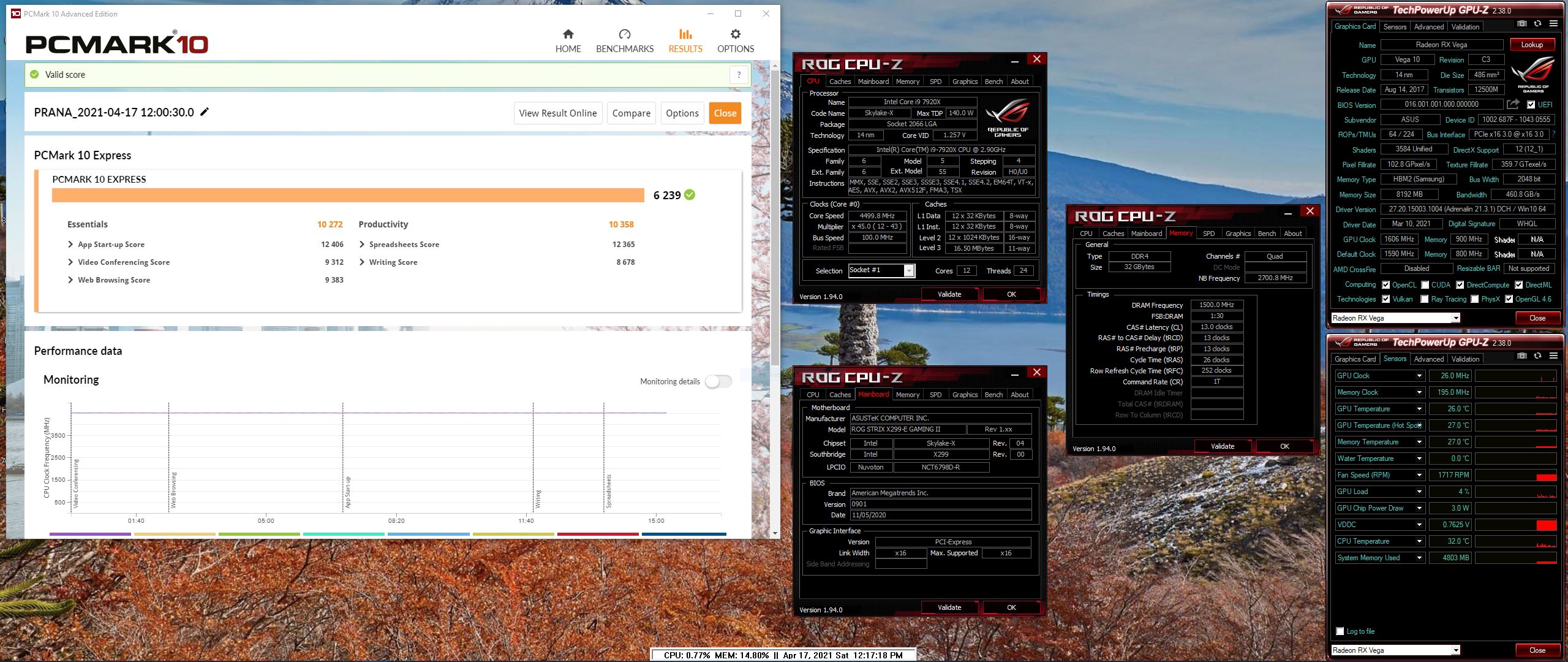
Task: Click the GPU Name field Radeon RX Vega
Action: 1441,45
